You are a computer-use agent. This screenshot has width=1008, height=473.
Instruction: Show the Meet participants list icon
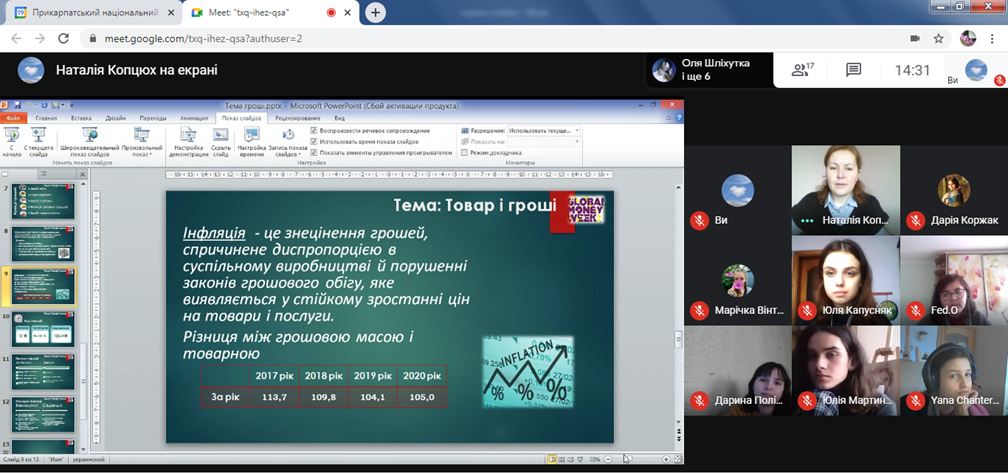pyautogui.click(x=801, y=70)
